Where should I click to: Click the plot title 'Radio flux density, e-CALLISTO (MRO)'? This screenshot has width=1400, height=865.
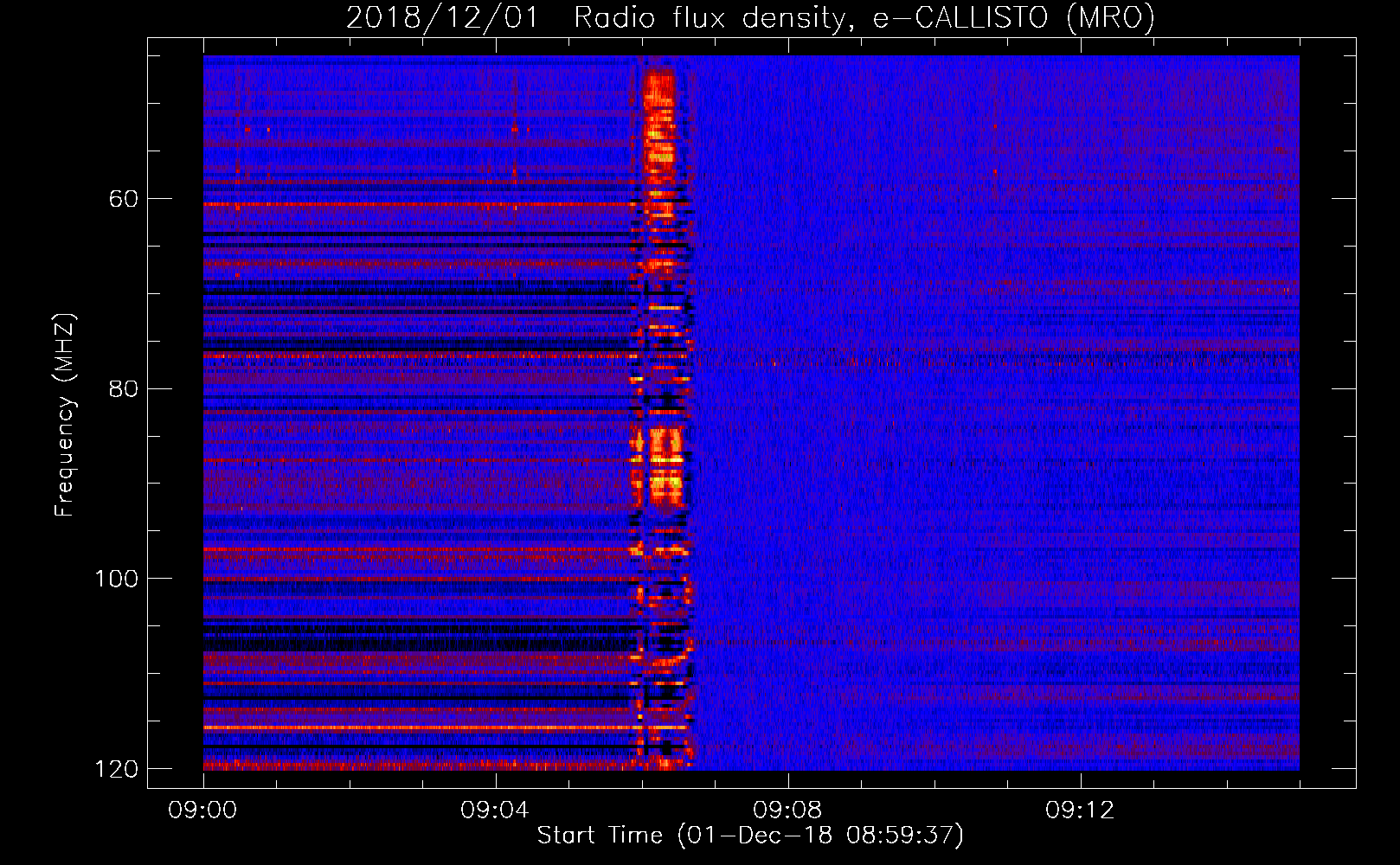click(864, 17)
